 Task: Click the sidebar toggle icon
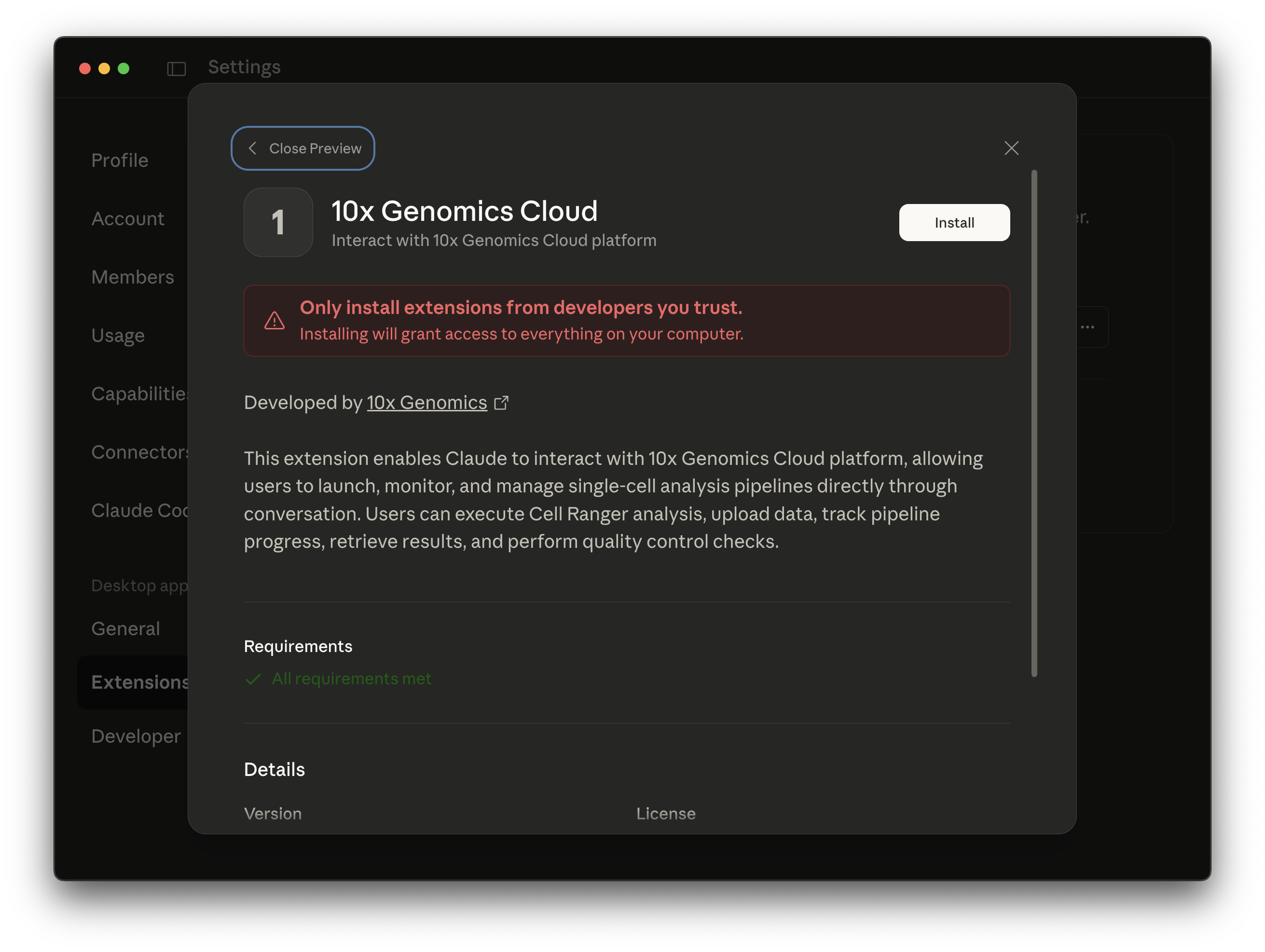click(176, 68)
